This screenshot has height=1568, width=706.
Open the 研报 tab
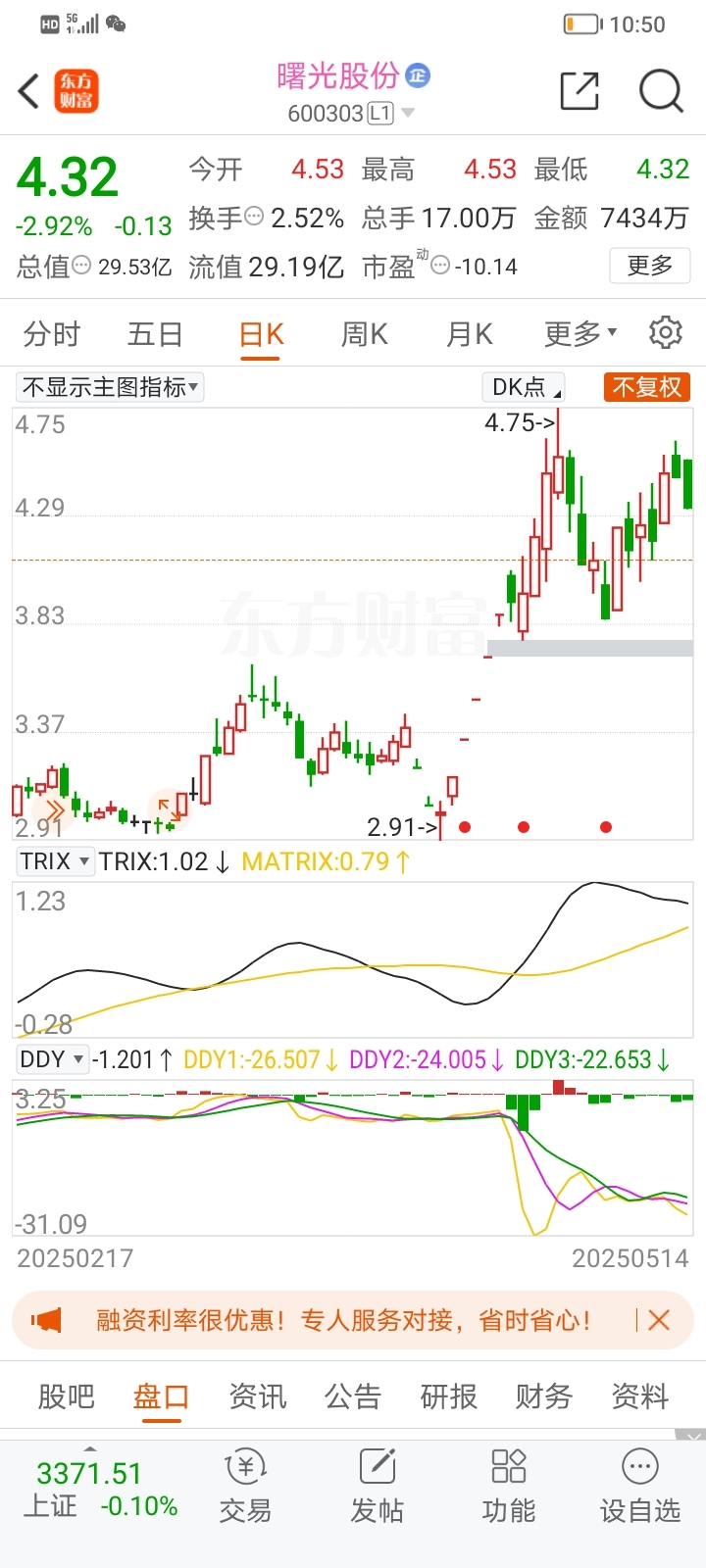(x=449, y=1396)
